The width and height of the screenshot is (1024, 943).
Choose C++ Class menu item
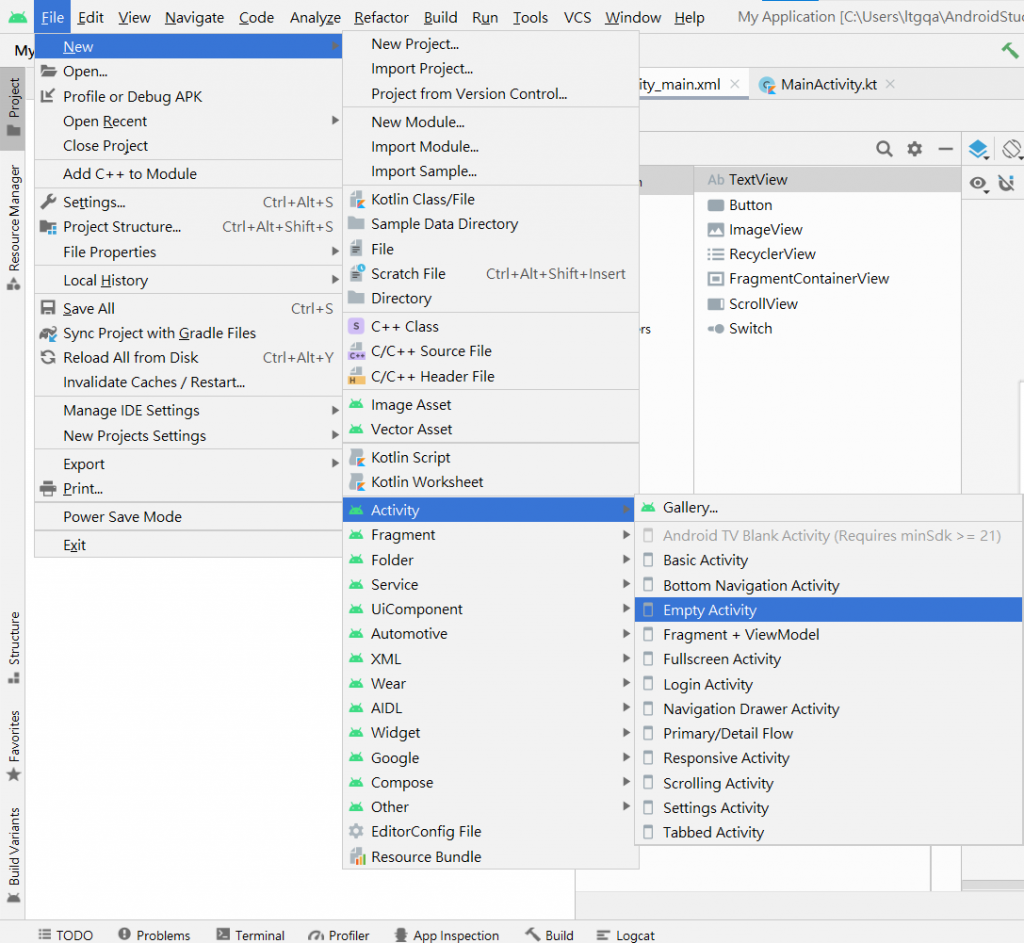490,327
